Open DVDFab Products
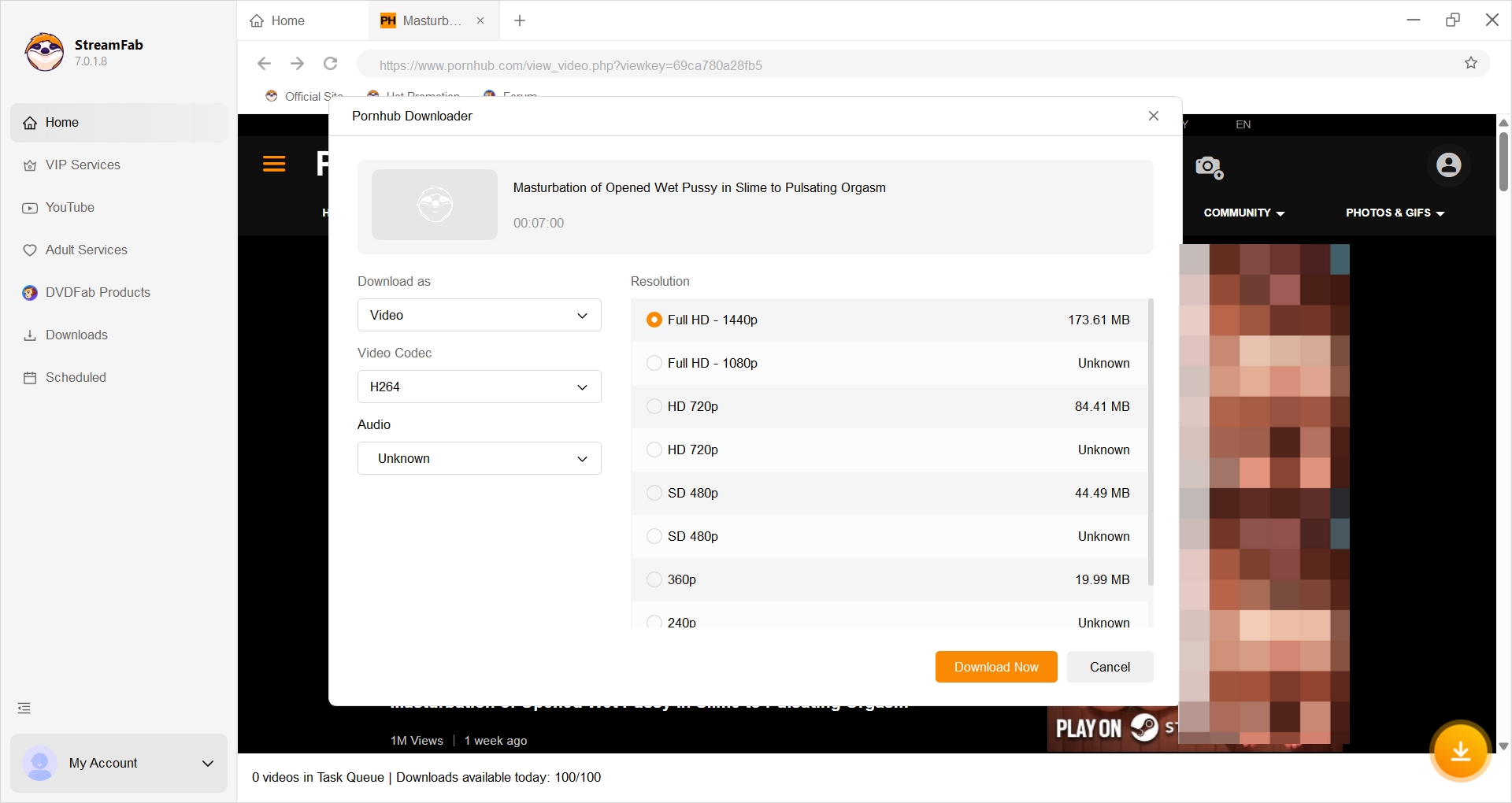The height and width of the screenshot is (803, 1512). click(x=97, y=292)
